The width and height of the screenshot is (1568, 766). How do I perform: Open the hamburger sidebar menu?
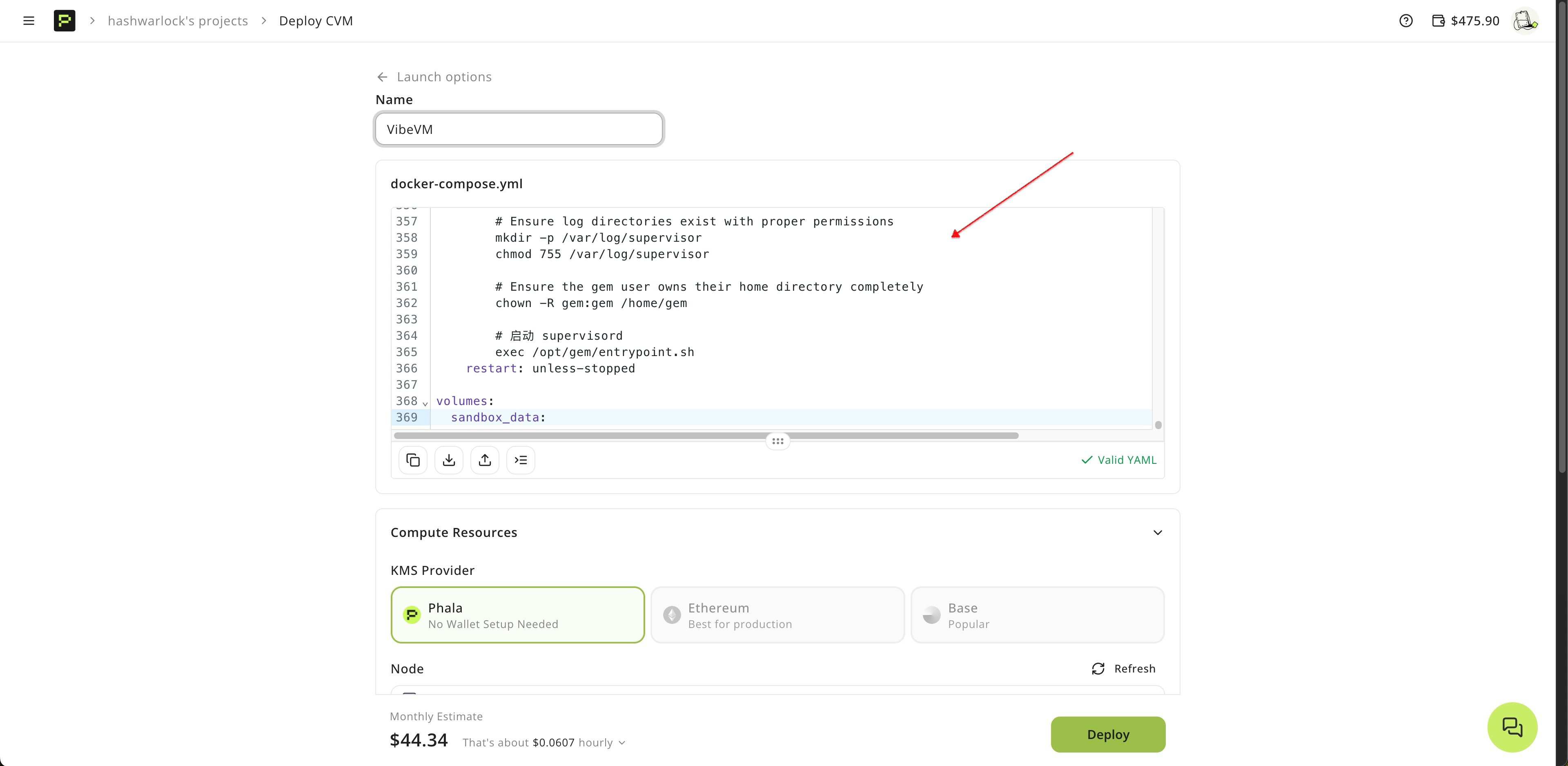pos(29,21)
